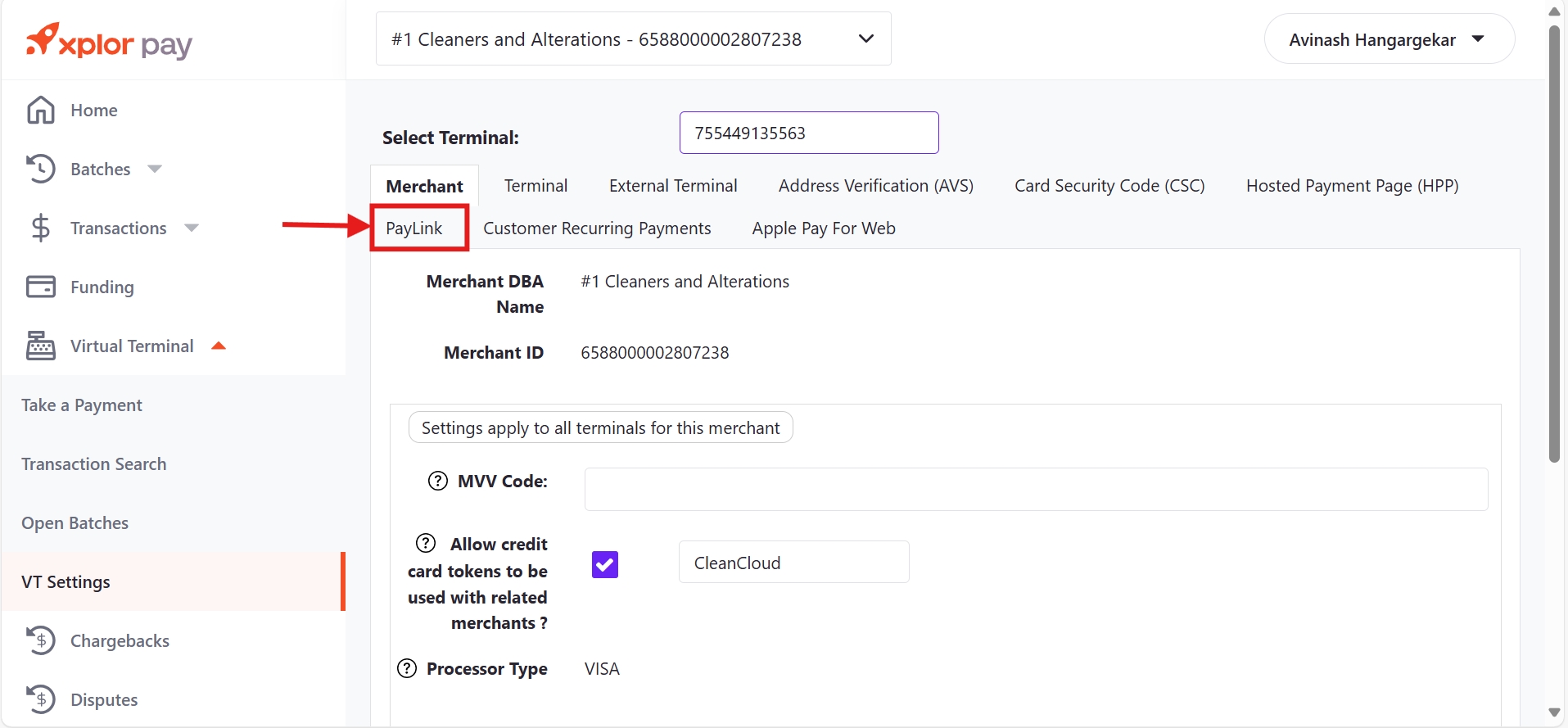Viewport: 1568px width, 728px height.
Task: Expand the Batches submenu arrow
Action: (155, 169)
